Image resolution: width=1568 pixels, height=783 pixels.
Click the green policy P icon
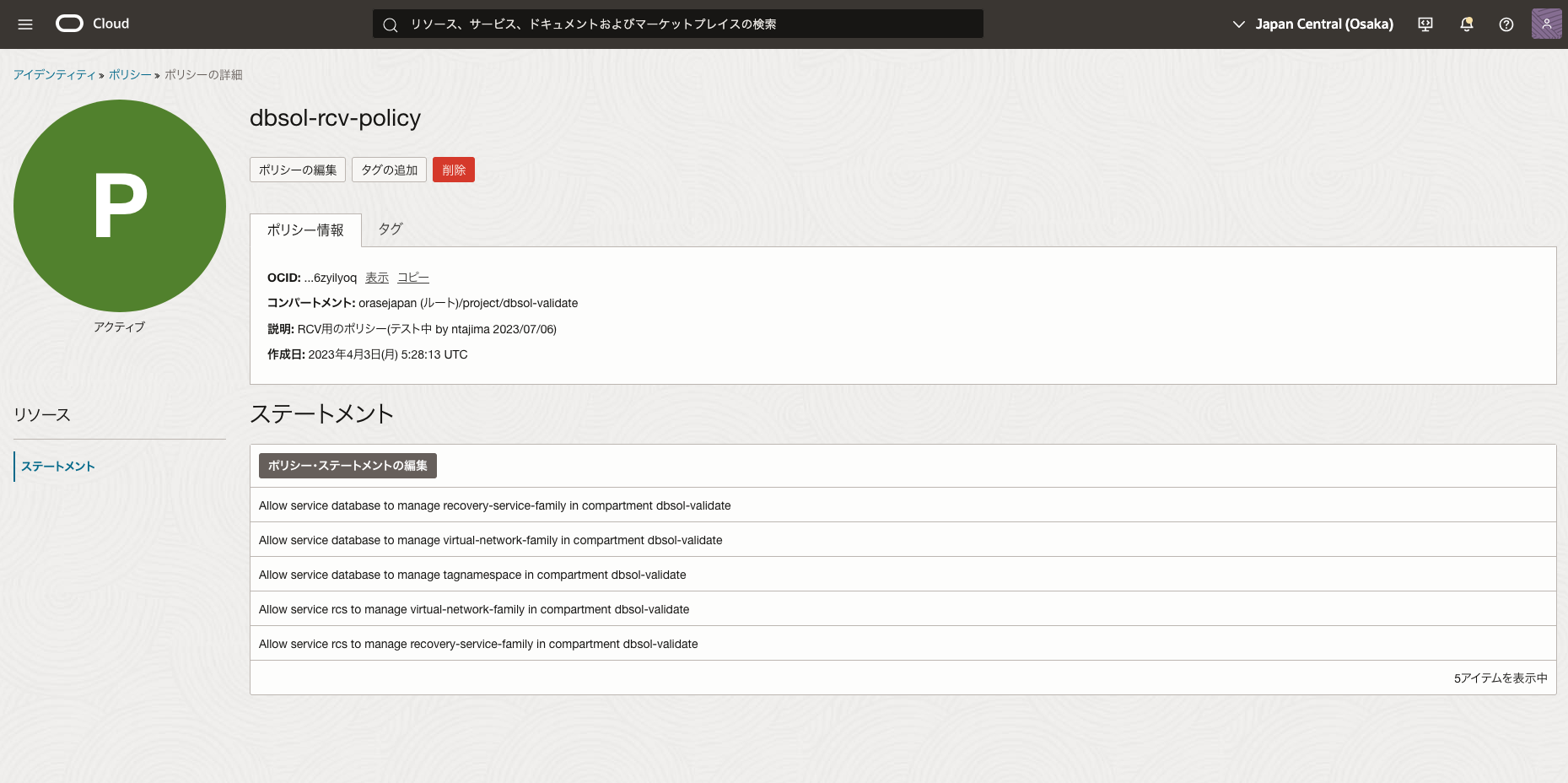[x=120, y=206]
